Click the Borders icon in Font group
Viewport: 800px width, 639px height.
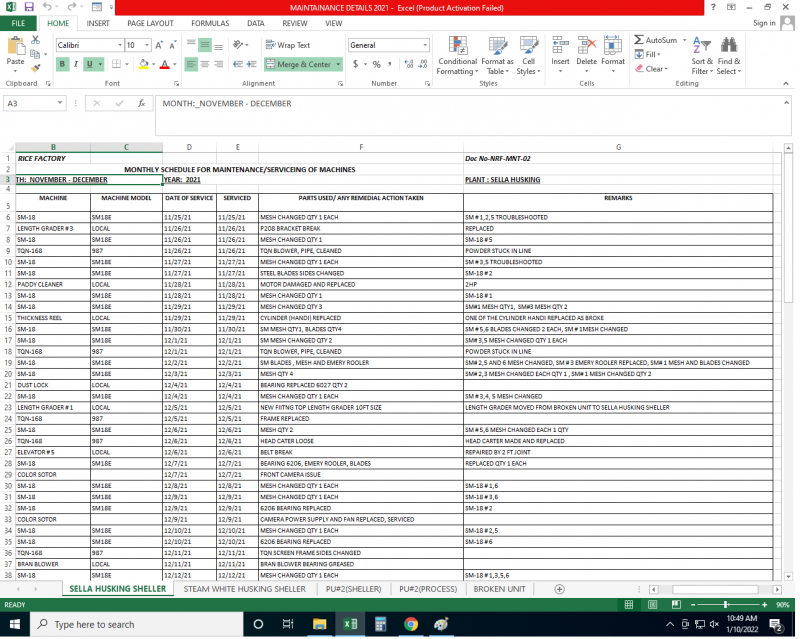116,64
